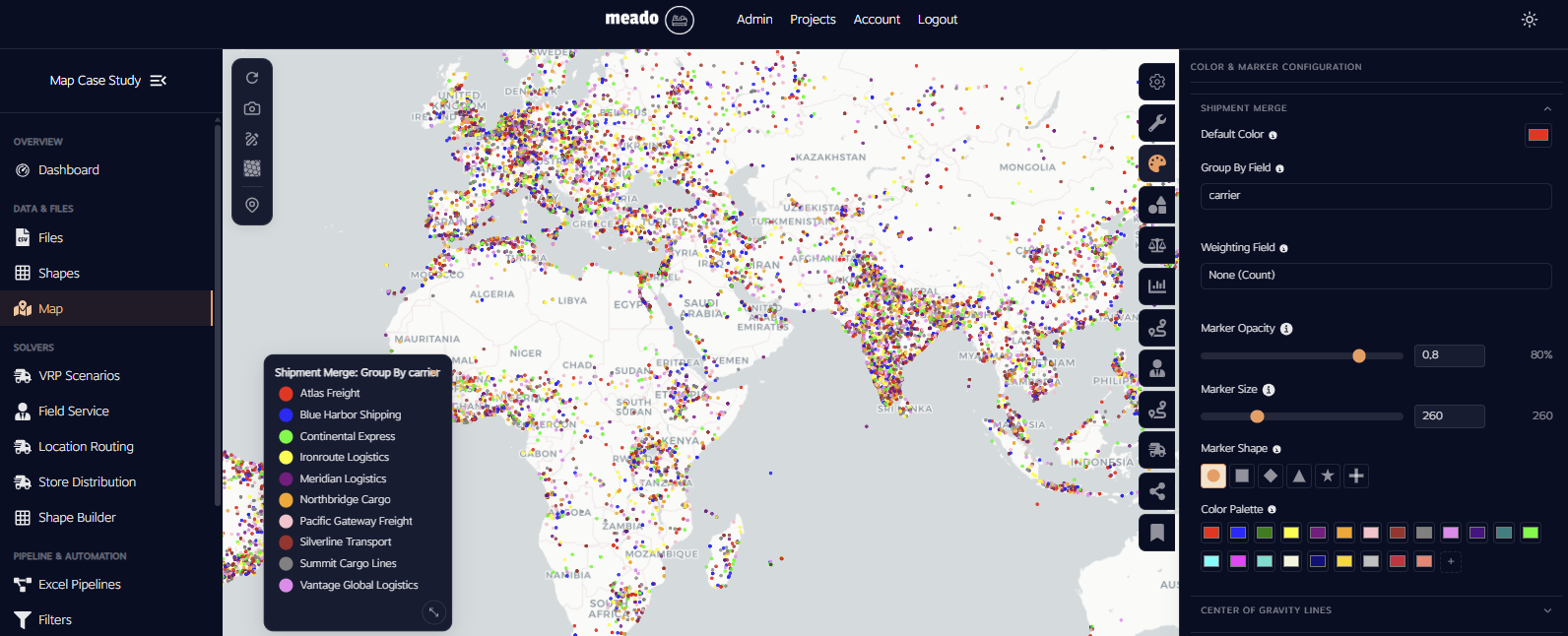Collapse the Shipment Merge section
Image resolution: width=1568 pixels, height=636 pixels.
click(1375, 108)
